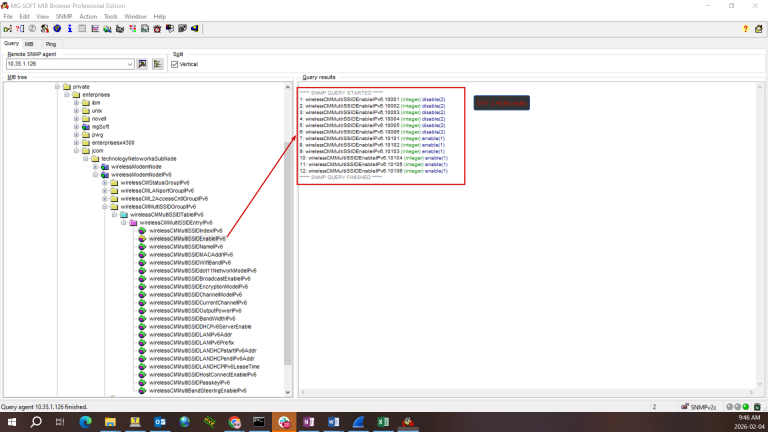Click the floppy disk document toolbar icon

[145, 29]
